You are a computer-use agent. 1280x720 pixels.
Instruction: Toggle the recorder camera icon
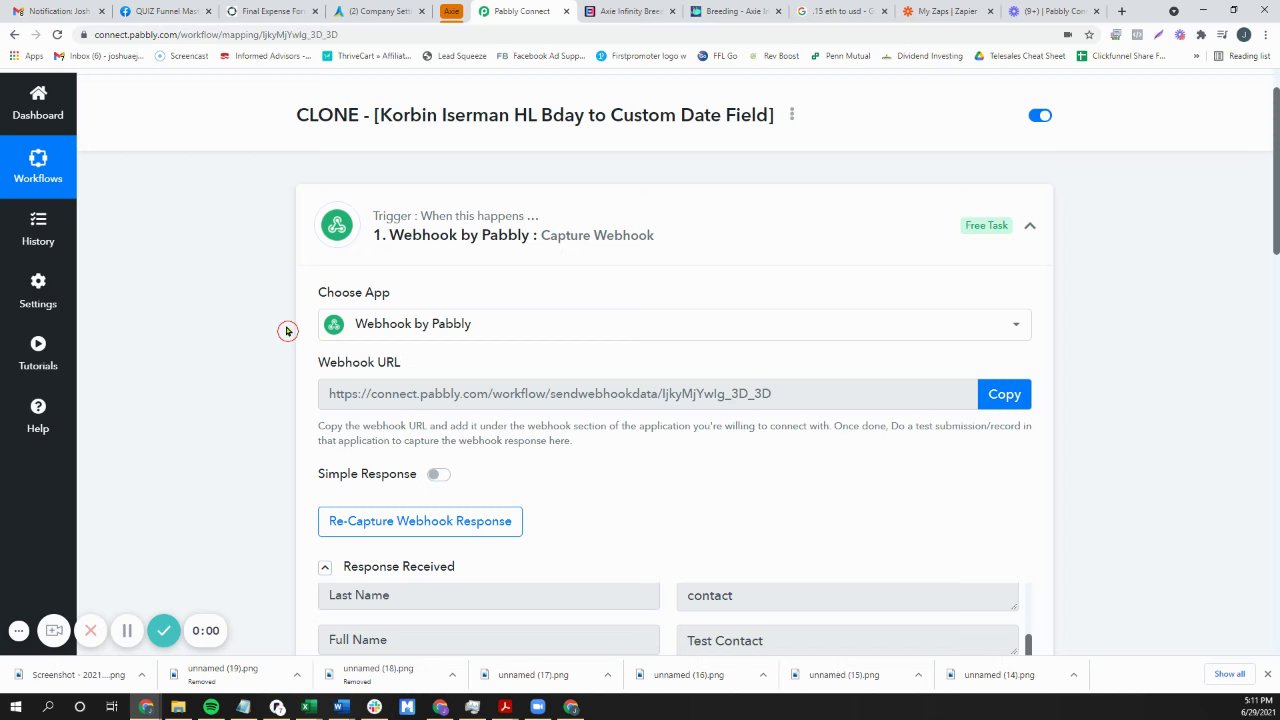tap(54, 631)
